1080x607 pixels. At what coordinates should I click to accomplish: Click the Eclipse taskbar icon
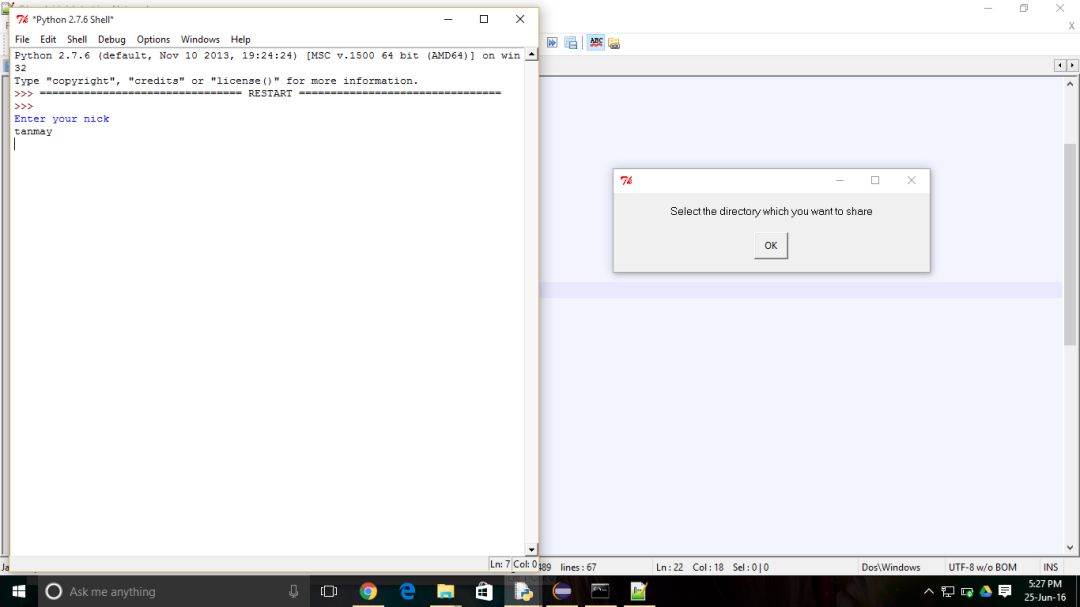click(562, 591)
